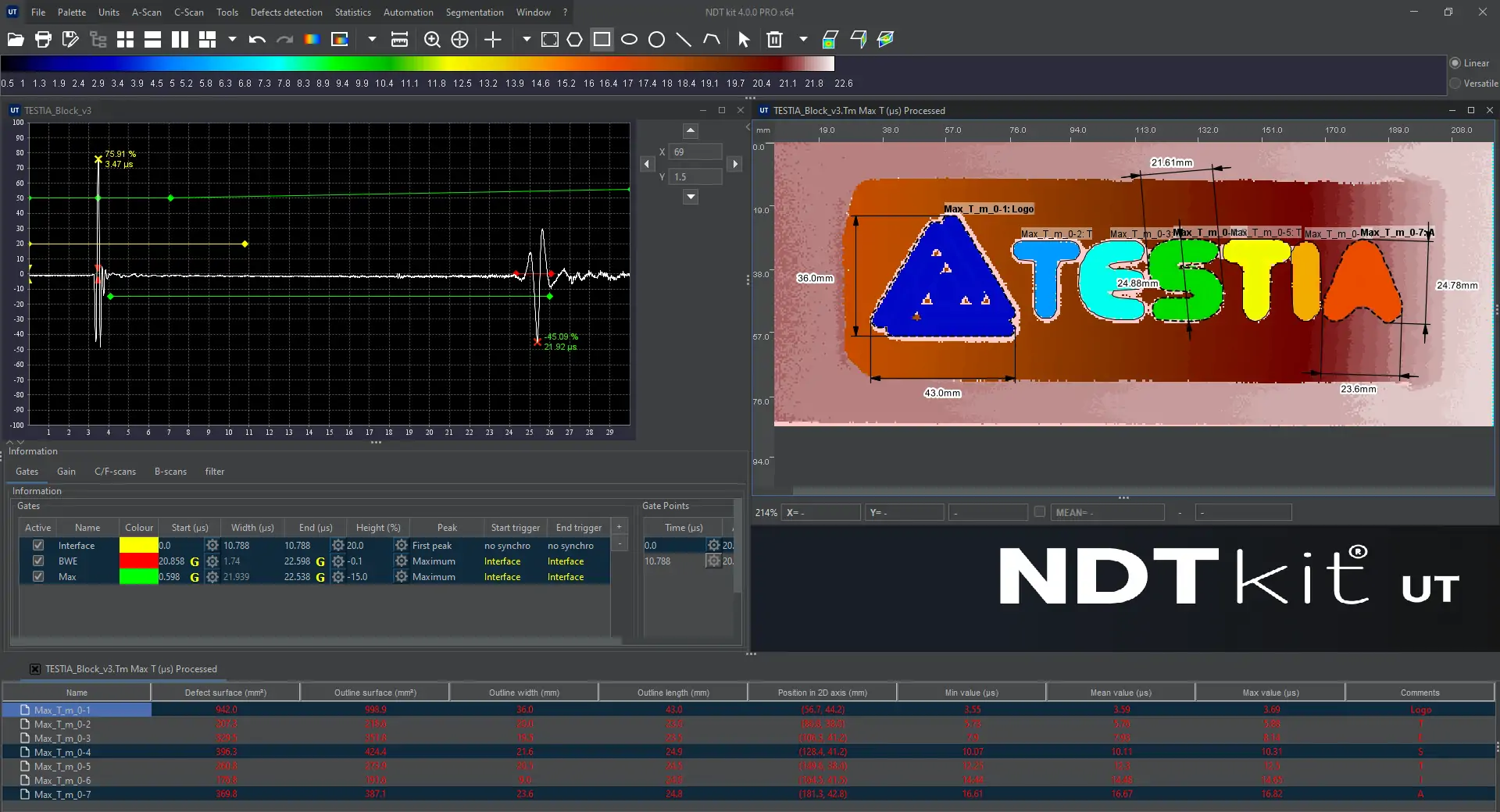Select the Versatile palette radio button
This screenshot has height=812, width=1500.
coord(1455,84)
